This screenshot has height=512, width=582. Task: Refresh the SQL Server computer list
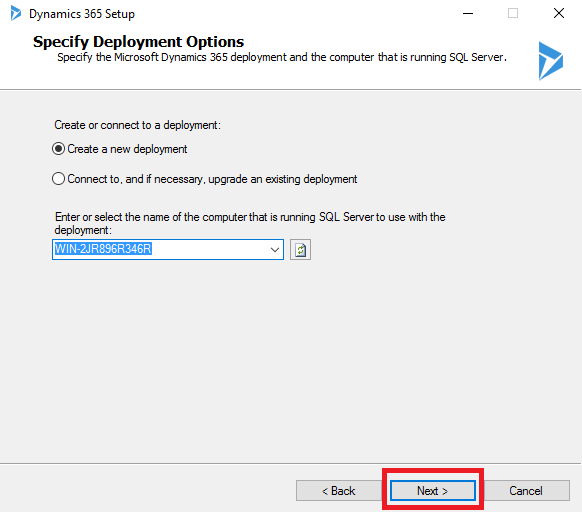pyautogui.click(x=300, y=250)
